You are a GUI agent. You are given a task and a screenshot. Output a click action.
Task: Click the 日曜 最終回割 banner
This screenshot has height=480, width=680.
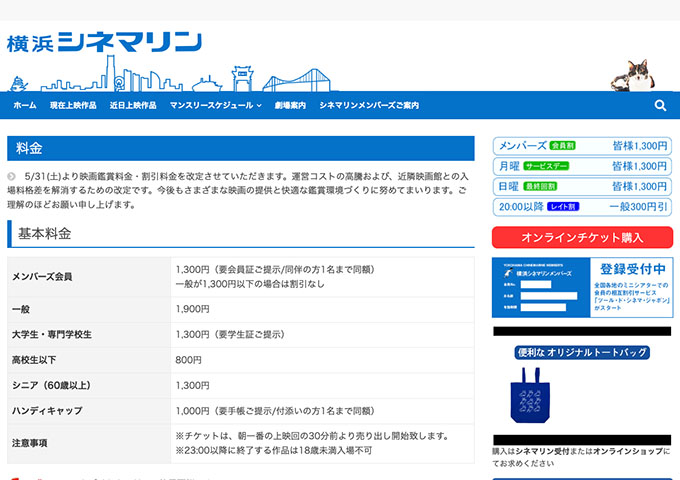[582, 186]
